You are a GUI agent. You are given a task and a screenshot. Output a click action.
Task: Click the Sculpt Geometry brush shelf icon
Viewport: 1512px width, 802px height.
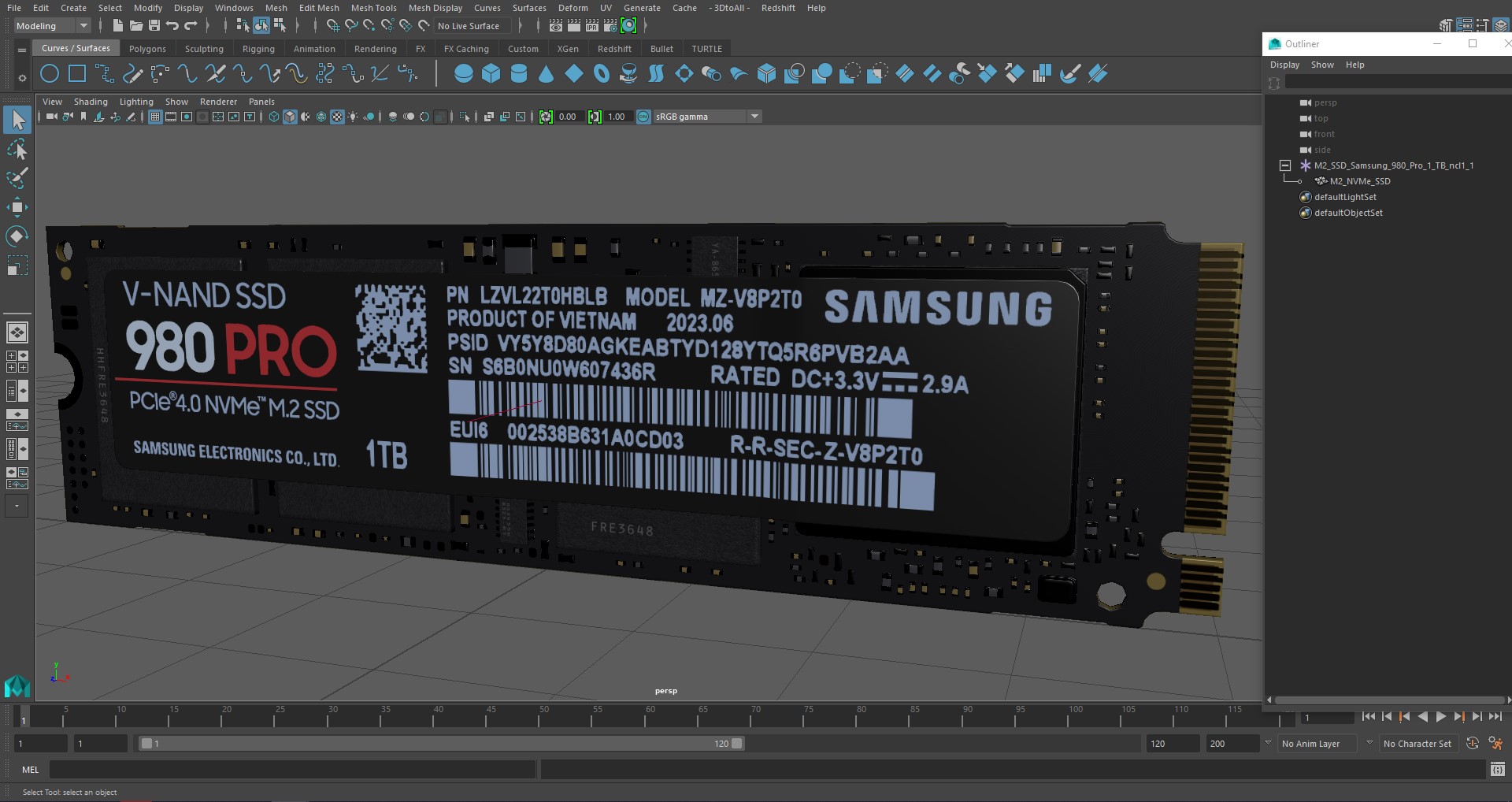tap(1069, 74)
